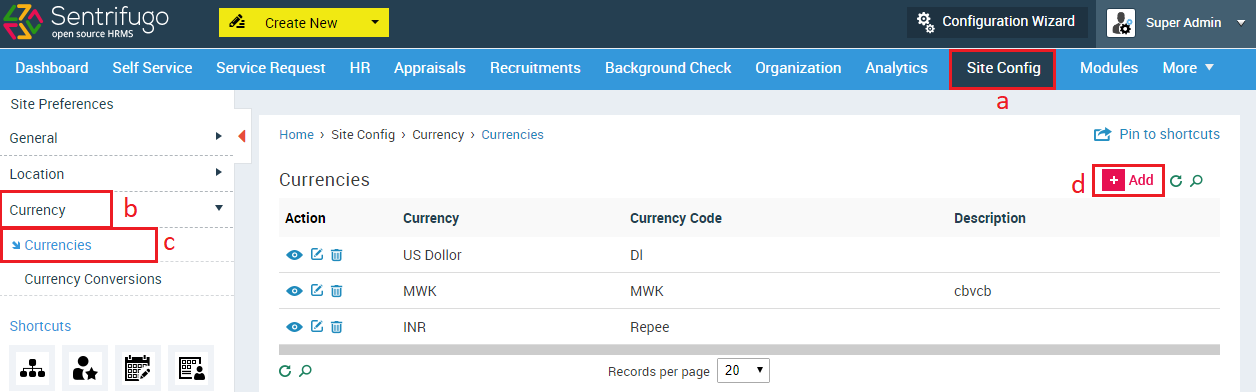View the US Dollor row
This screenshot has width=1256, height=392.
[x=294, y=255]
